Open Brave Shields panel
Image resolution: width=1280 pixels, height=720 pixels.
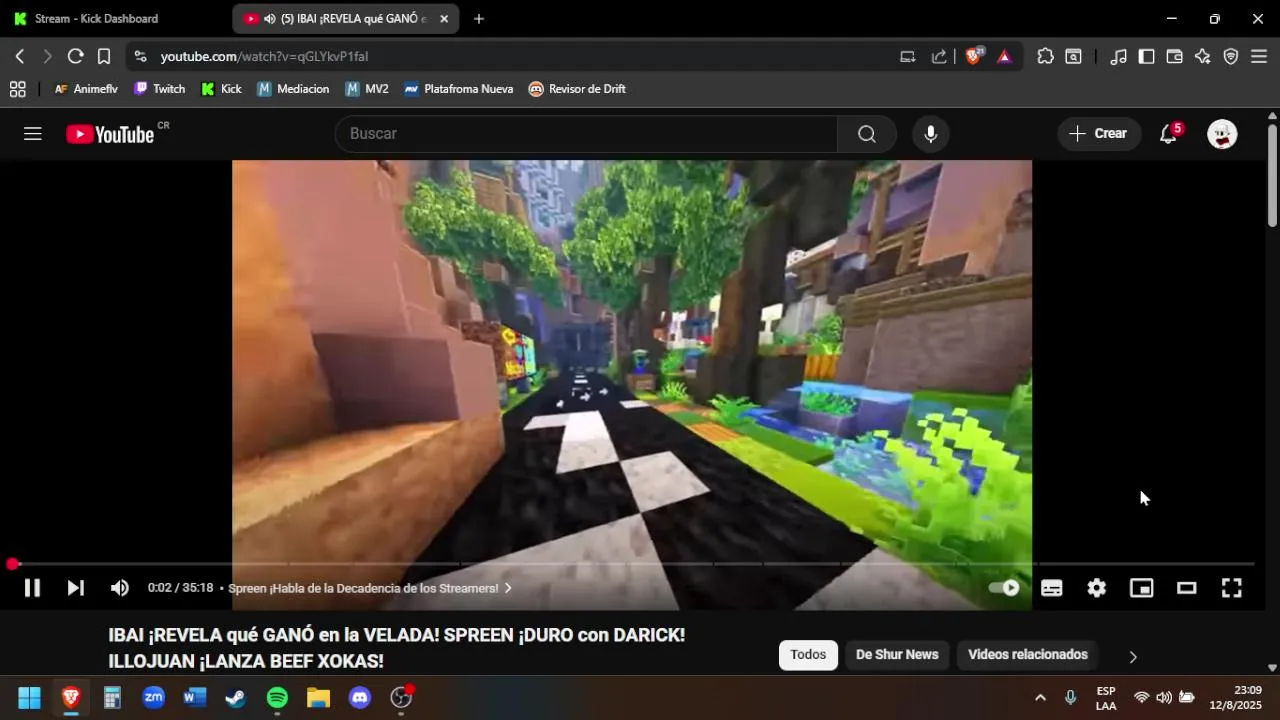point(974,57)
